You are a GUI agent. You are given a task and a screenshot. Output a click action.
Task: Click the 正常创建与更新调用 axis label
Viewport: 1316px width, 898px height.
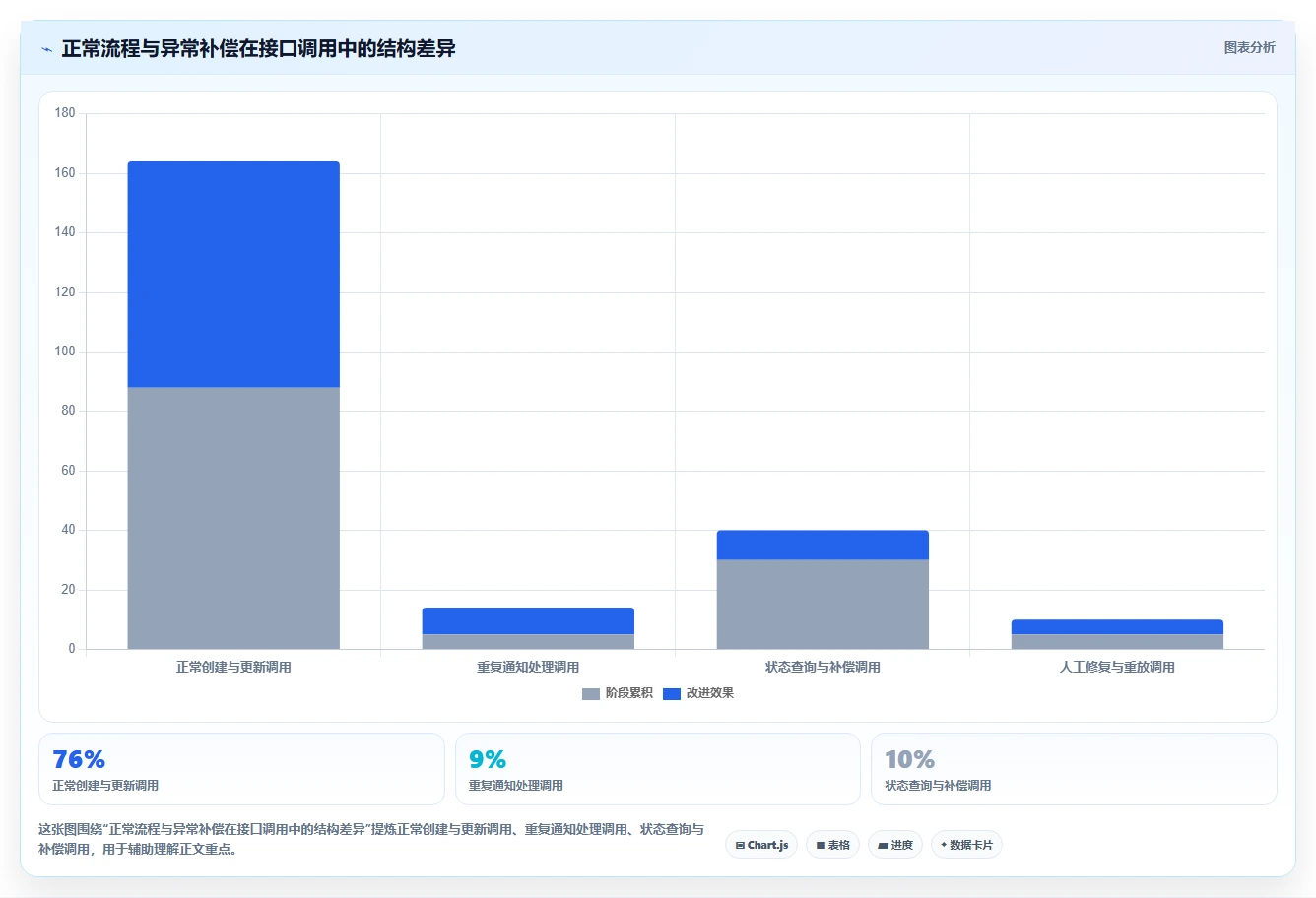point(233,668)
